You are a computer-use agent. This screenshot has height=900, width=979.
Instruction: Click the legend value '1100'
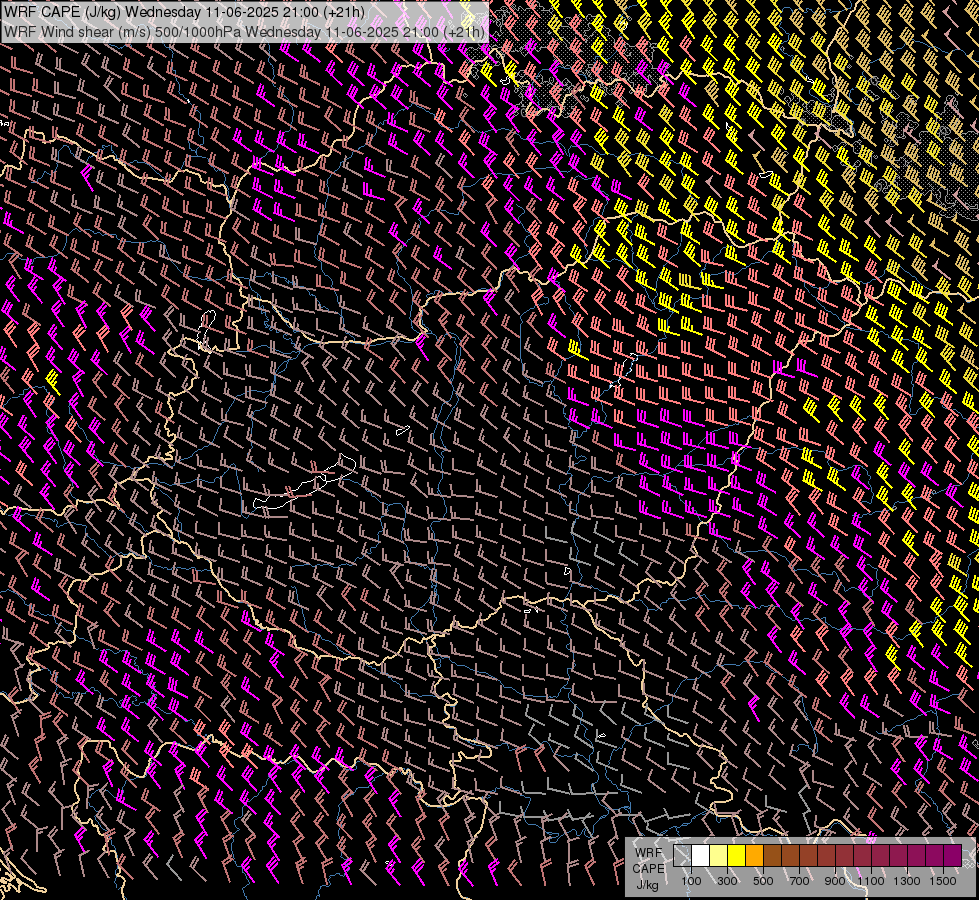click(870, 881)
